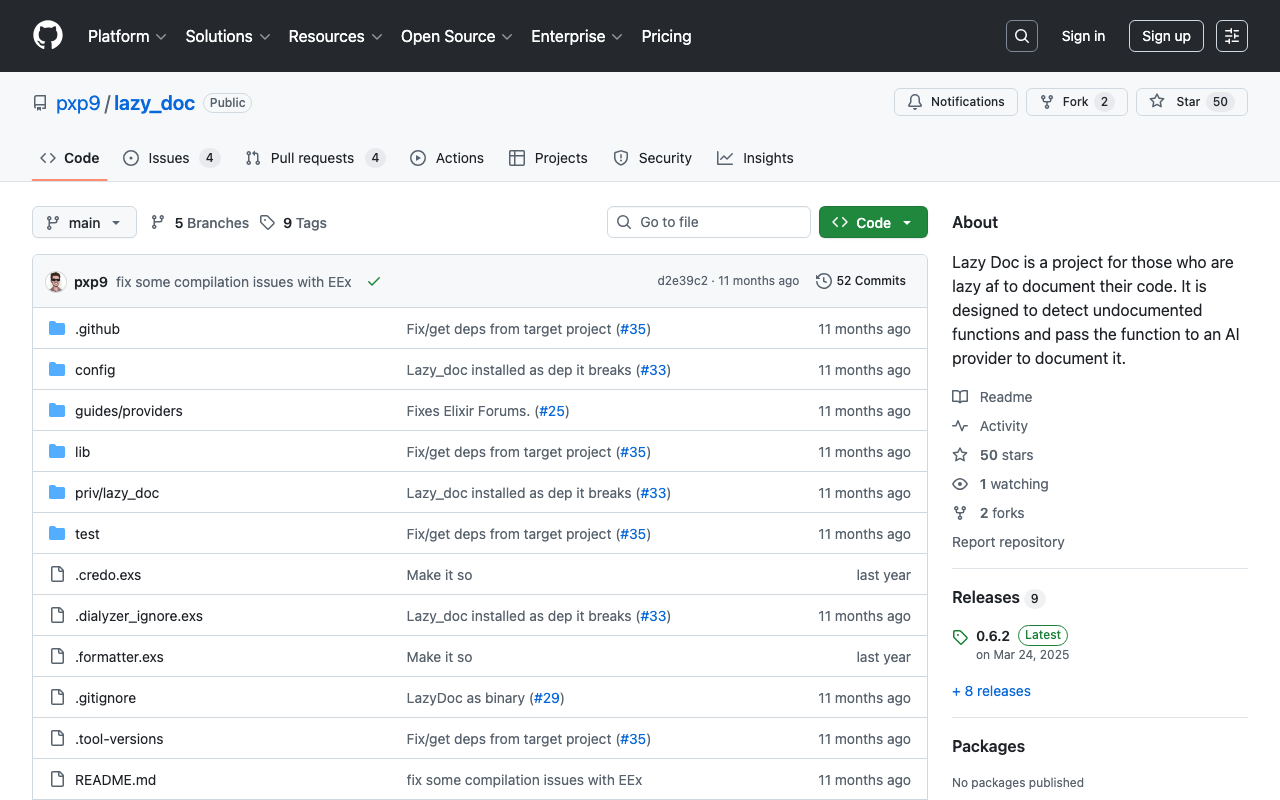The height and width of the screenshot is (800, 1280).
Task: Open the + 8 releases link
Action: [991, 690]
